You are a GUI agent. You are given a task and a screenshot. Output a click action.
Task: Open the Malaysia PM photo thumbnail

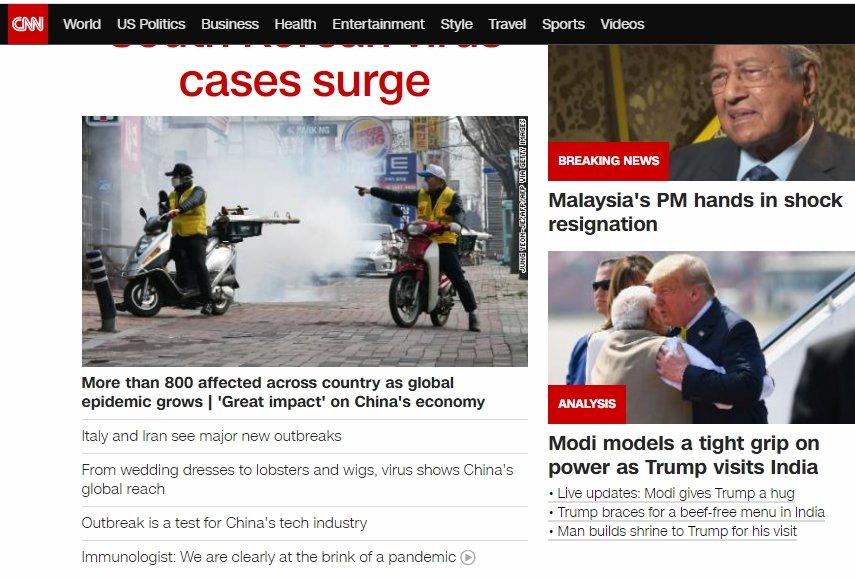tap(701, 112)
